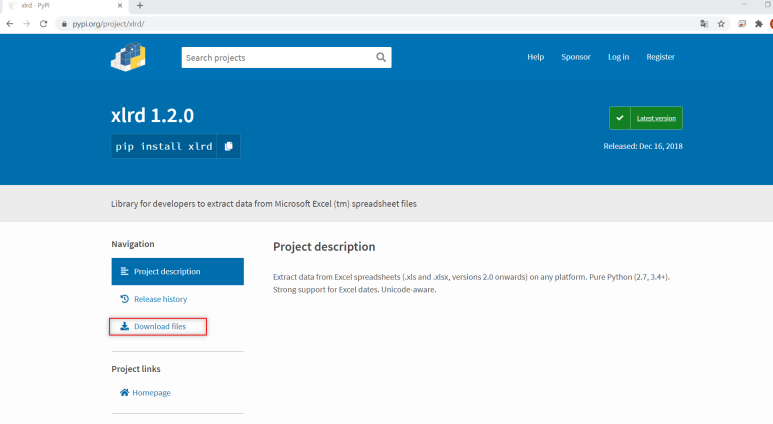773x424 pixels.
Task: Copy the pip install command
Action: tap(228, 146)
